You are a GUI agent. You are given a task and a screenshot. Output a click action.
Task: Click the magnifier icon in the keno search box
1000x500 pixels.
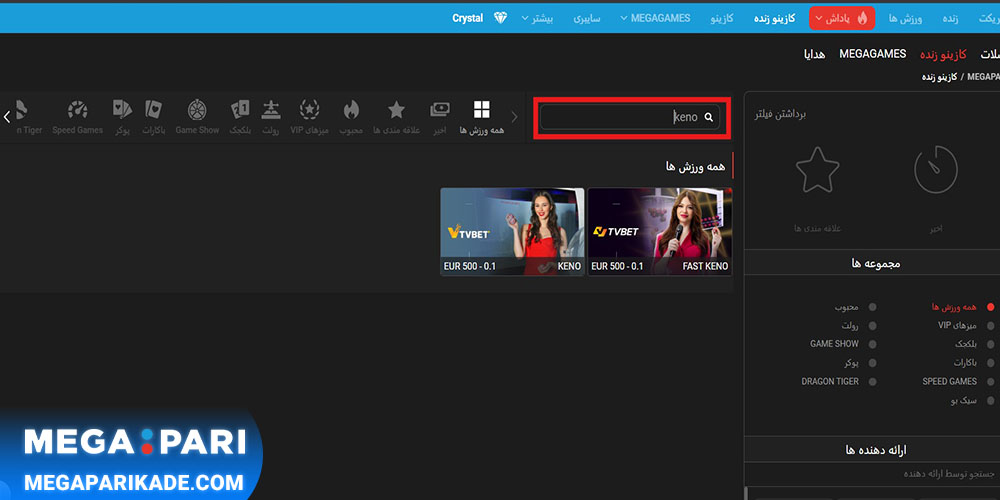(x=709, y=117)
